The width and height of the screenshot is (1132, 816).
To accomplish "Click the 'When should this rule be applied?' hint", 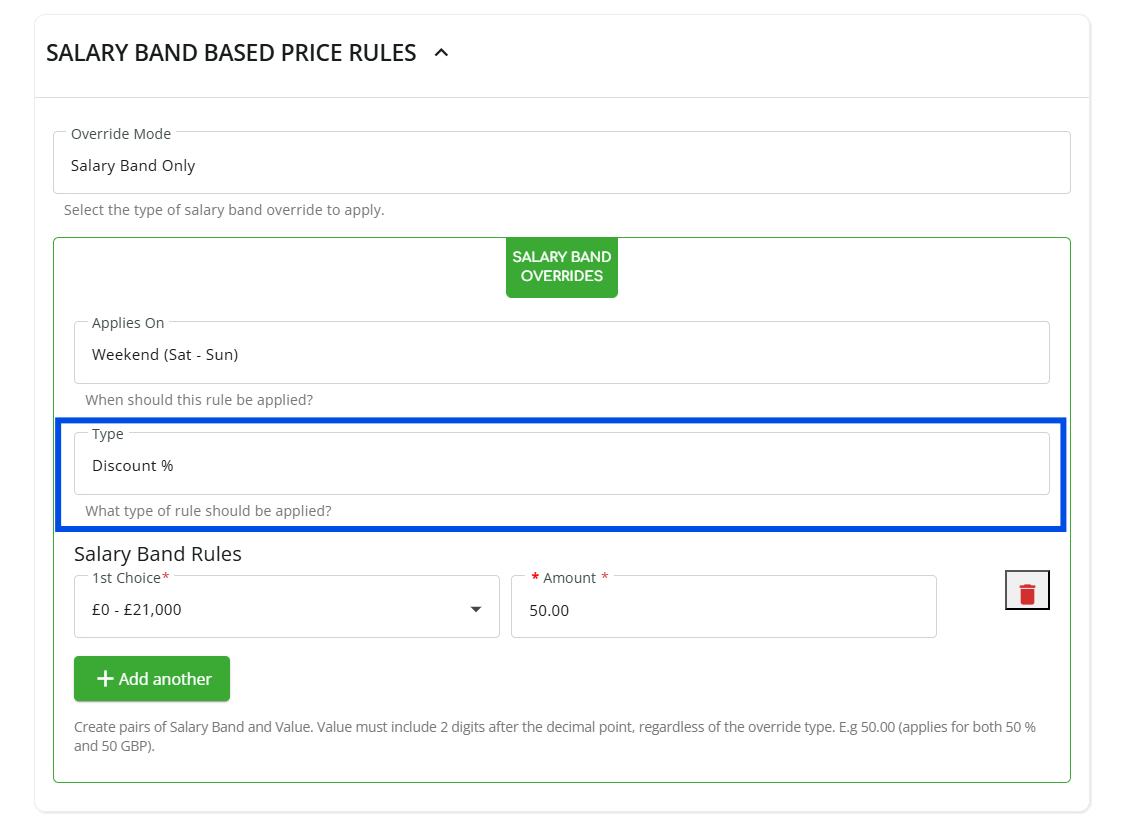I will click(199, 400).
